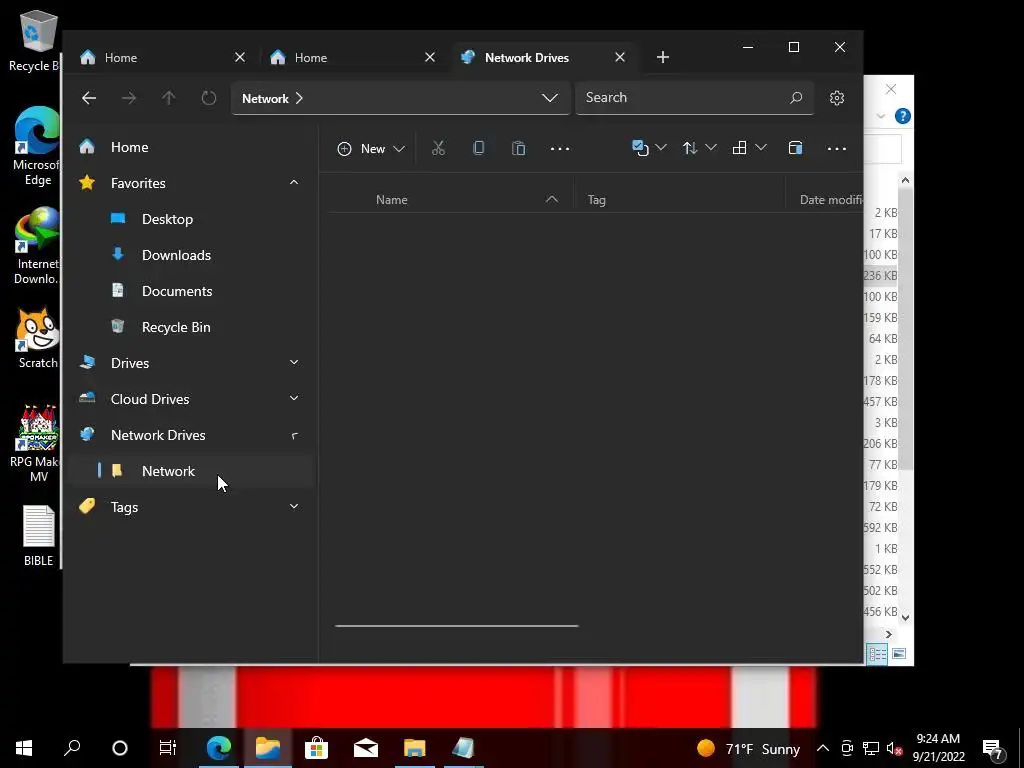Close the first Home tab
This screenshot has height=768, width=1024.
tap(240, 57)
